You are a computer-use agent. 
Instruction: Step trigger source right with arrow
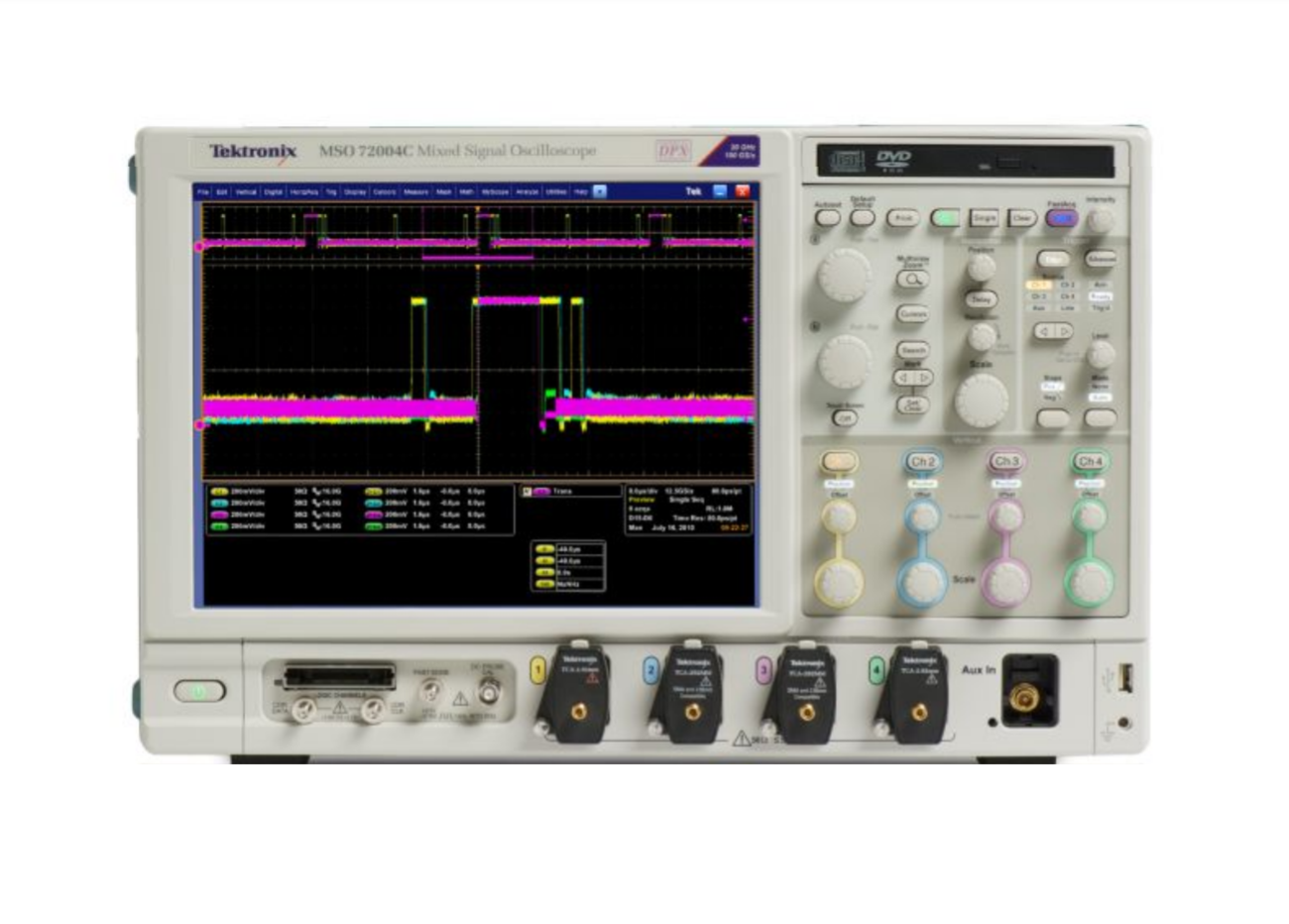[x=1064, y=332]
